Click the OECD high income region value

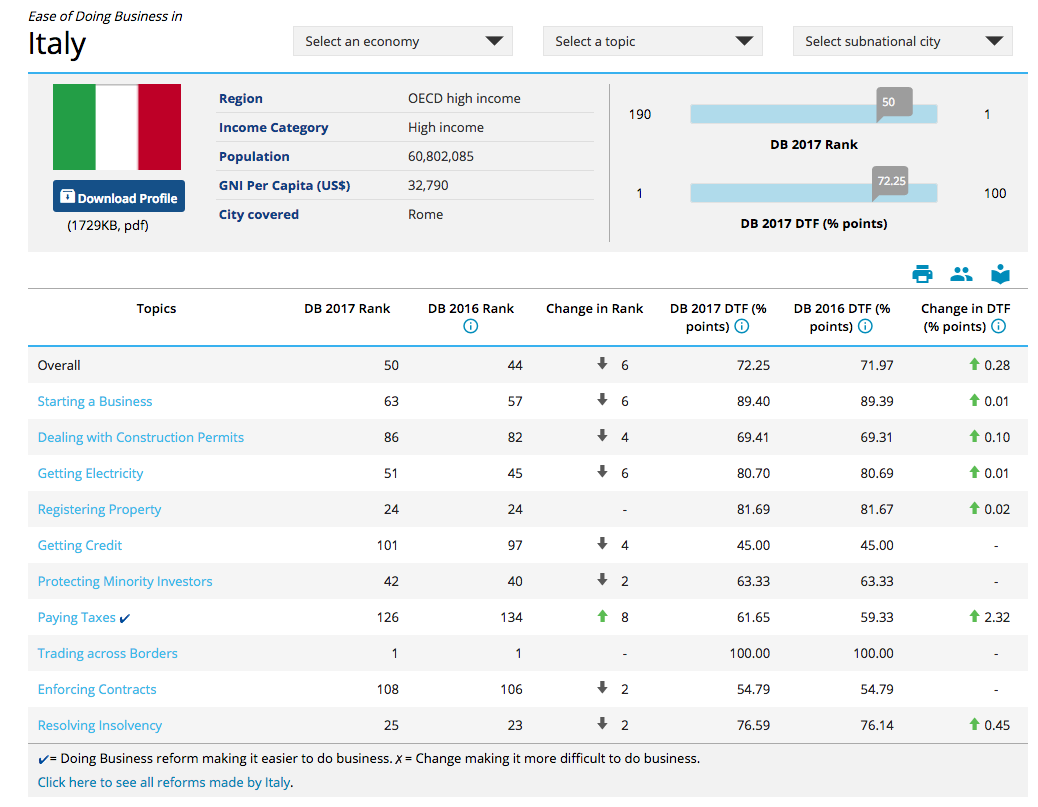pyautogui.click(x=464, y=99)
